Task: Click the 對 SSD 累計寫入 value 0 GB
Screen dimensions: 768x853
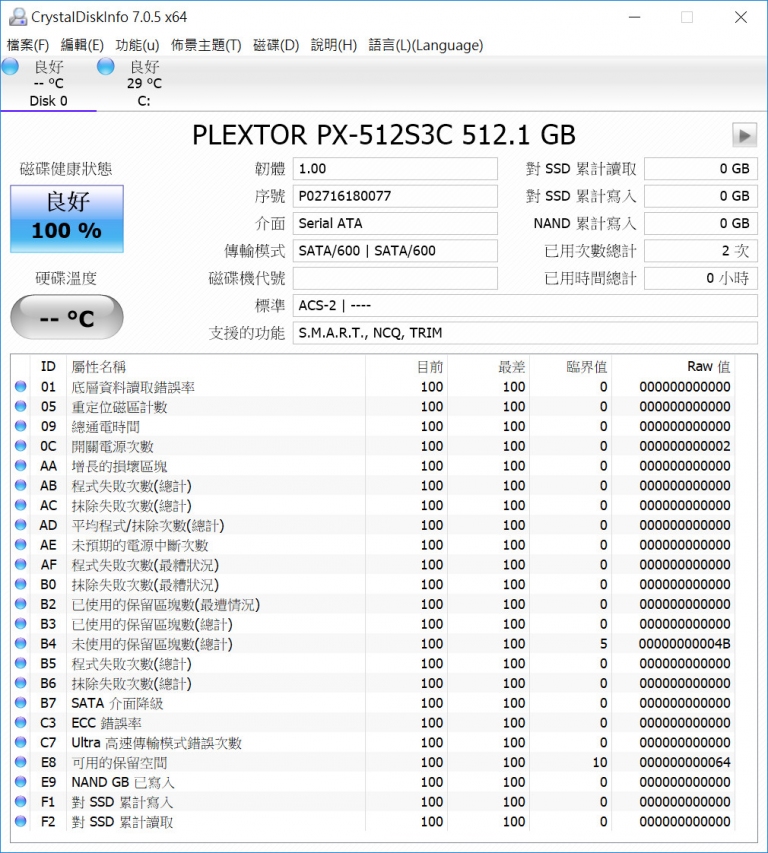Action: pos(701,196)
